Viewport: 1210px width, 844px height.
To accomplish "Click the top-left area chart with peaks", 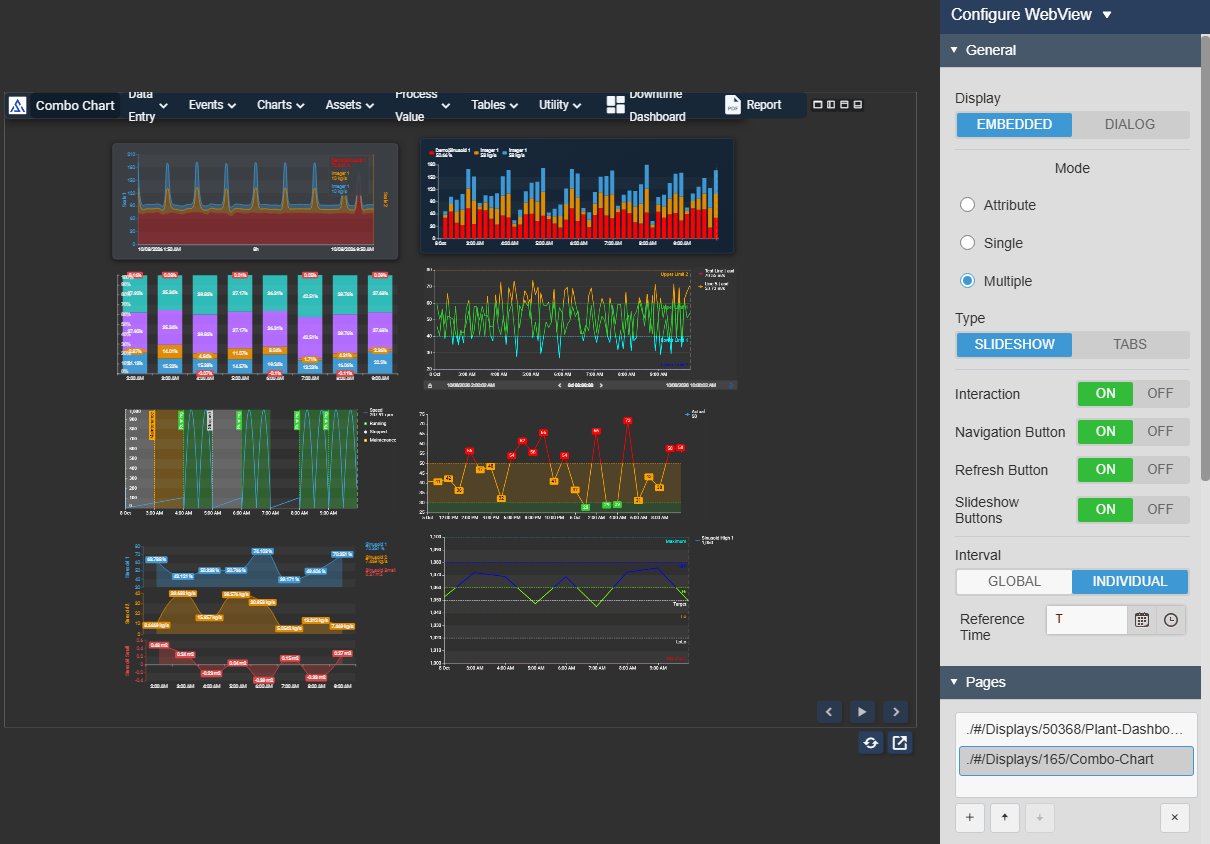I will (x=255, y=201).
